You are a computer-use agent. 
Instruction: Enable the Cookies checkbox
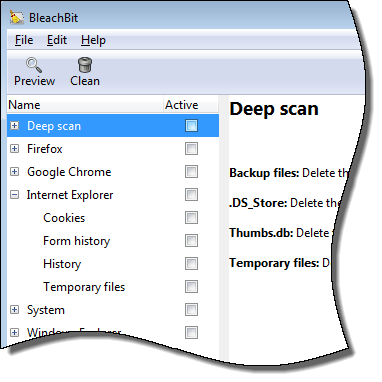click(191, 218)
